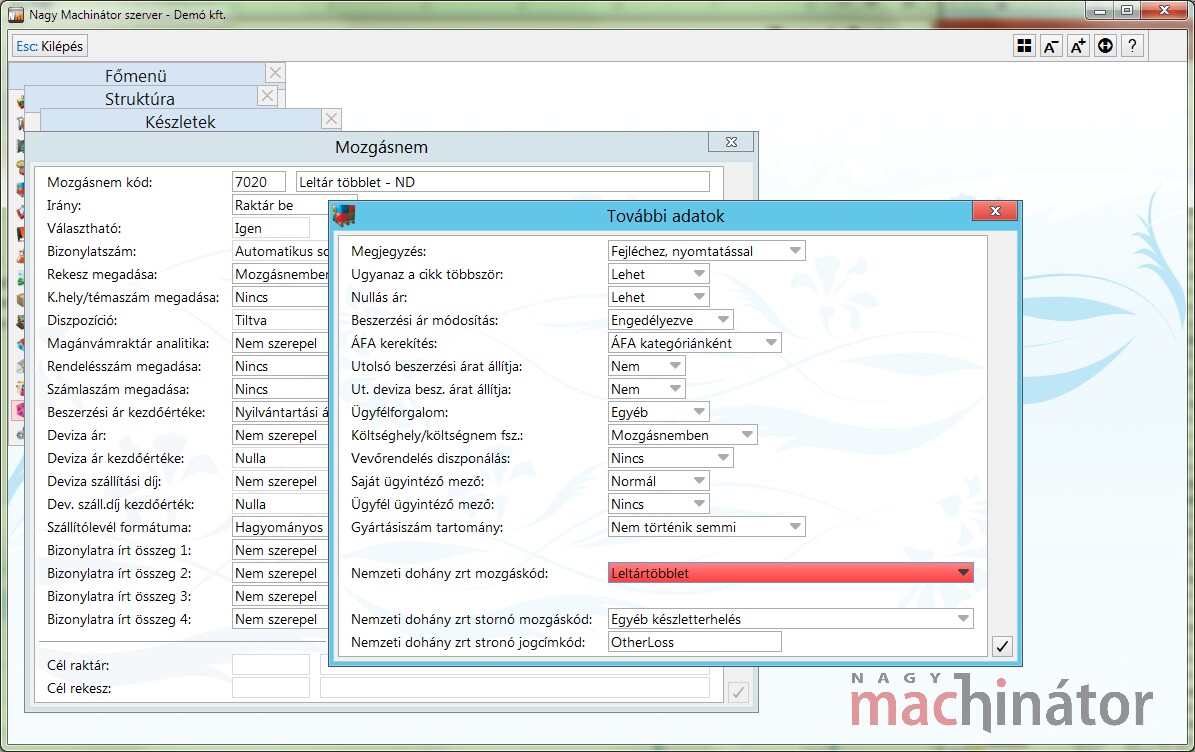The width and height of the screenshot is (1195, 752).
Task: Open Gyártásiszám tartomány dropdown
Action: (x=706, y=527)
